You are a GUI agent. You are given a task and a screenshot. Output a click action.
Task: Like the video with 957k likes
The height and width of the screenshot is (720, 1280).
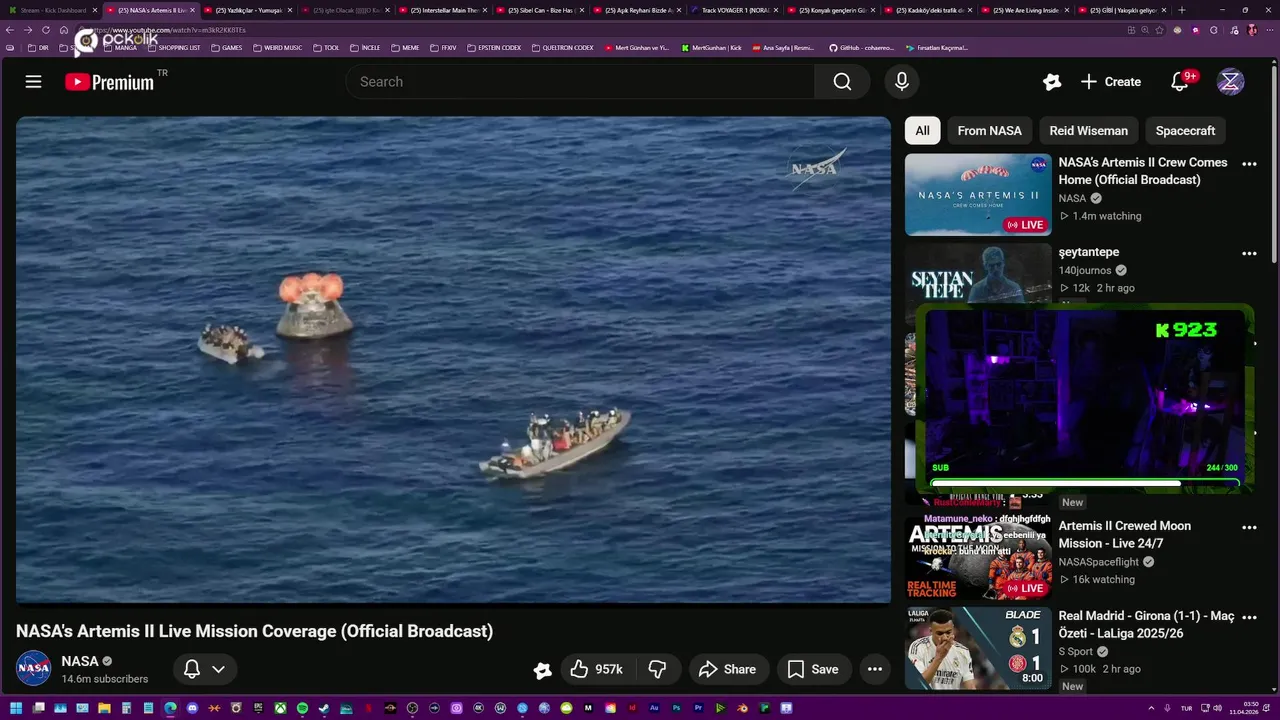point(597,669)
